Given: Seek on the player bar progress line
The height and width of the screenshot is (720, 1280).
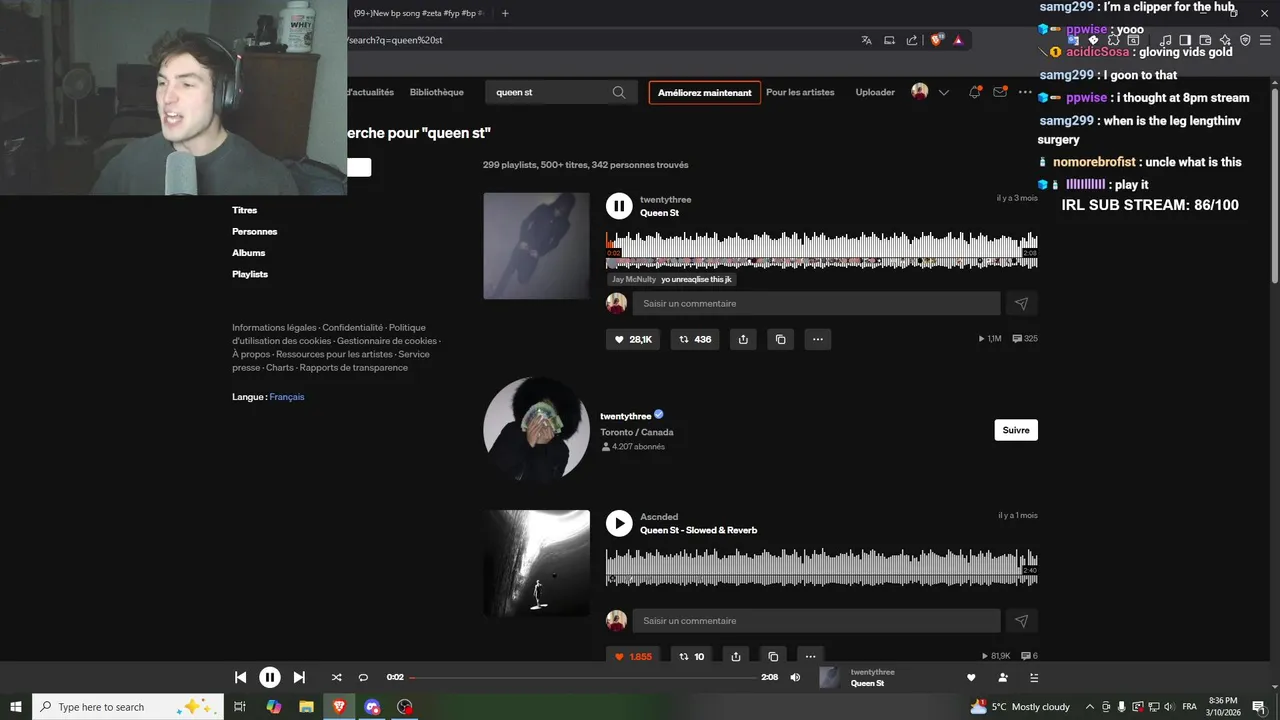Looking at the screenshot, I should point(583,677).
